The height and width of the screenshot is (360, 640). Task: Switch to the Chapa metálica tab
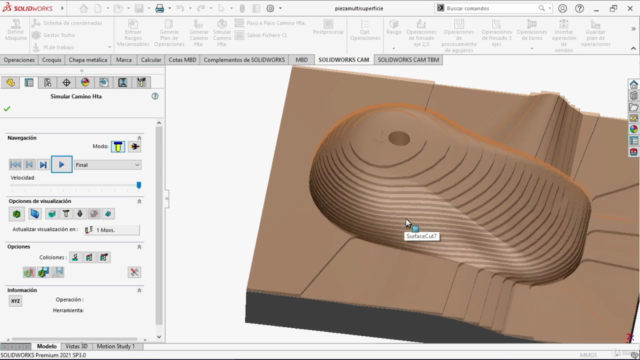[x=88, y=60]
